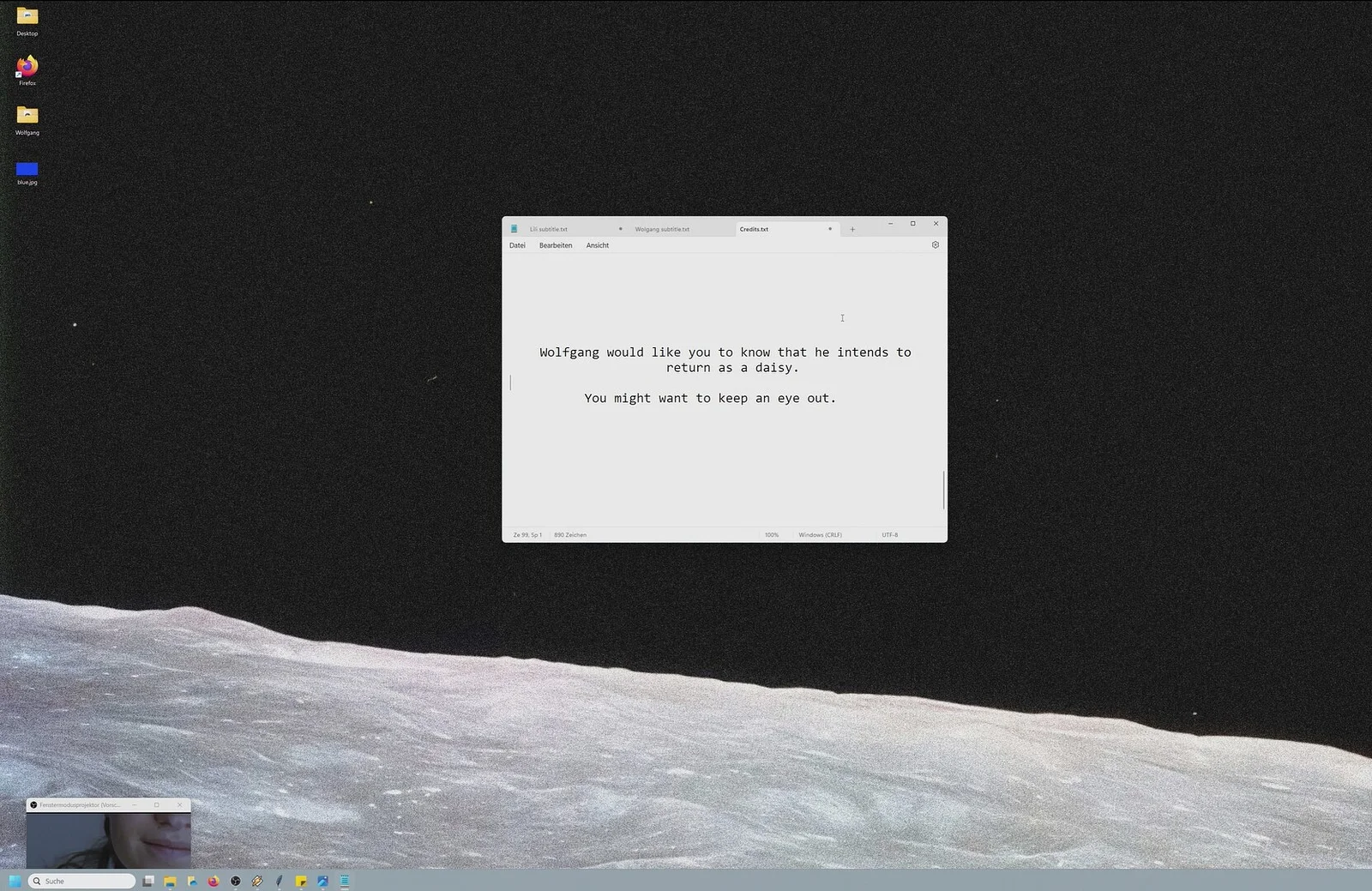Click the unsaved-changes dot on Credits.txt tab

coord(830,229)
